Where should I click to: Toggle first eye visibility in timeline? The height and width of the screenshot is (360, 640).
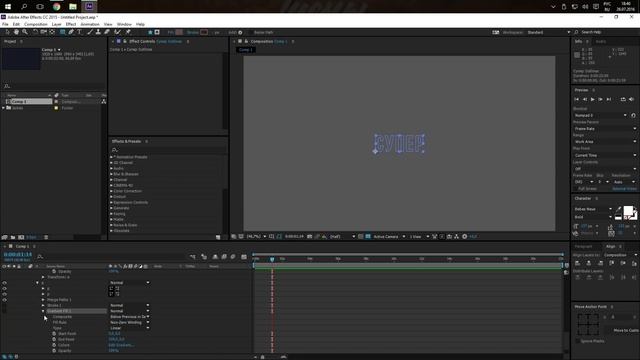(x=4, y=282)
